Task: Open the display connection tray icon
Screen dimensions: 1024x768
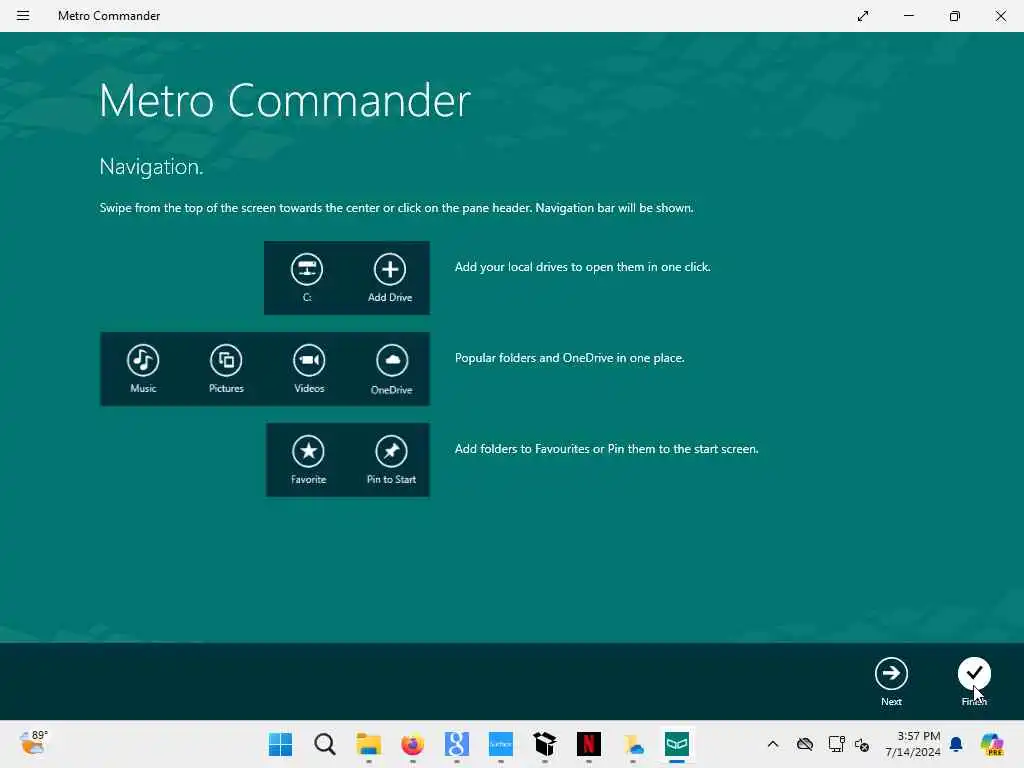Action: coord(837,744)
